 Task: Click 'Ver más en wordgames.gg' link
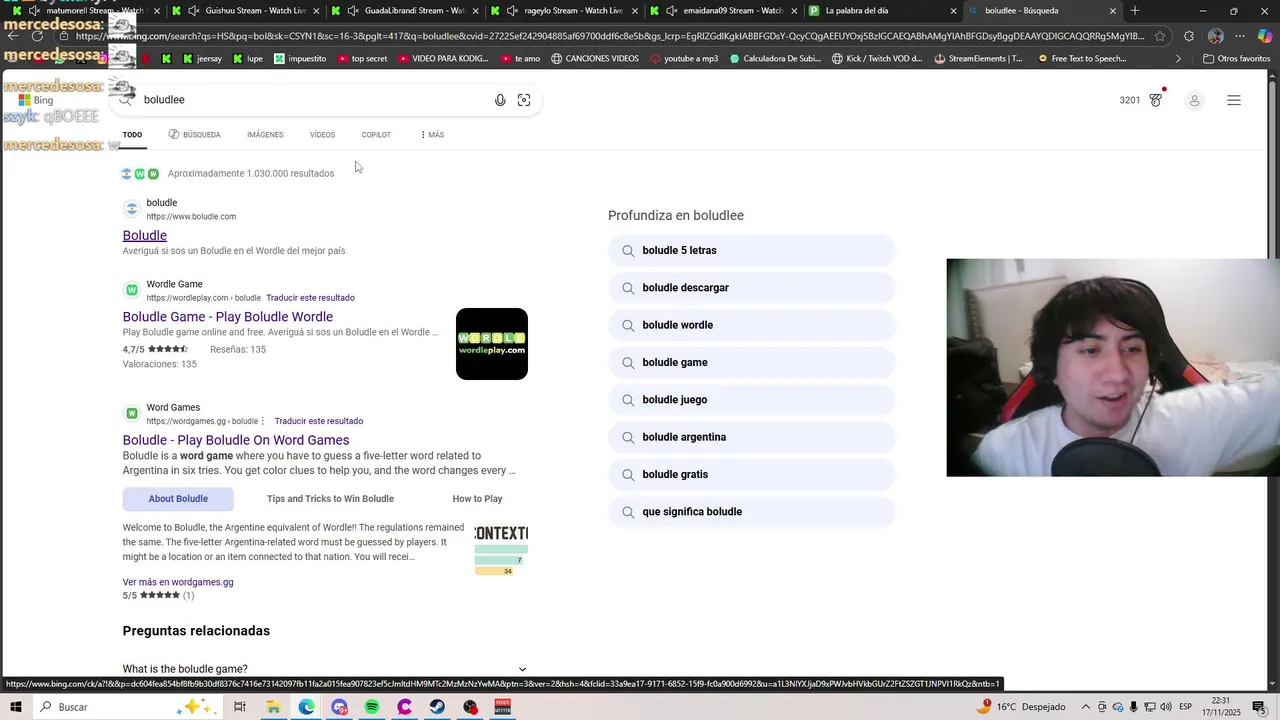coord(178,582)
